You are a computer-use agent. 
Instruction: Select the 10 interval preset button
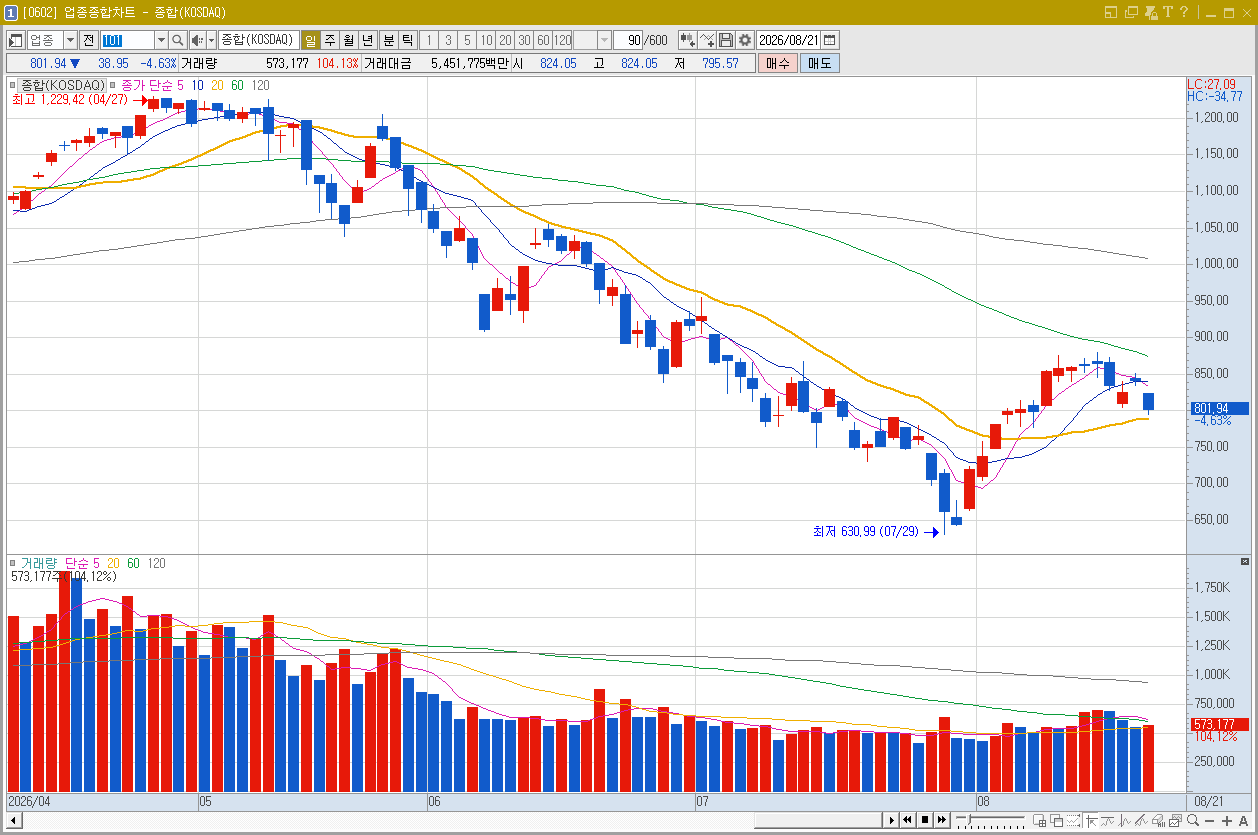tap(486, 40)
